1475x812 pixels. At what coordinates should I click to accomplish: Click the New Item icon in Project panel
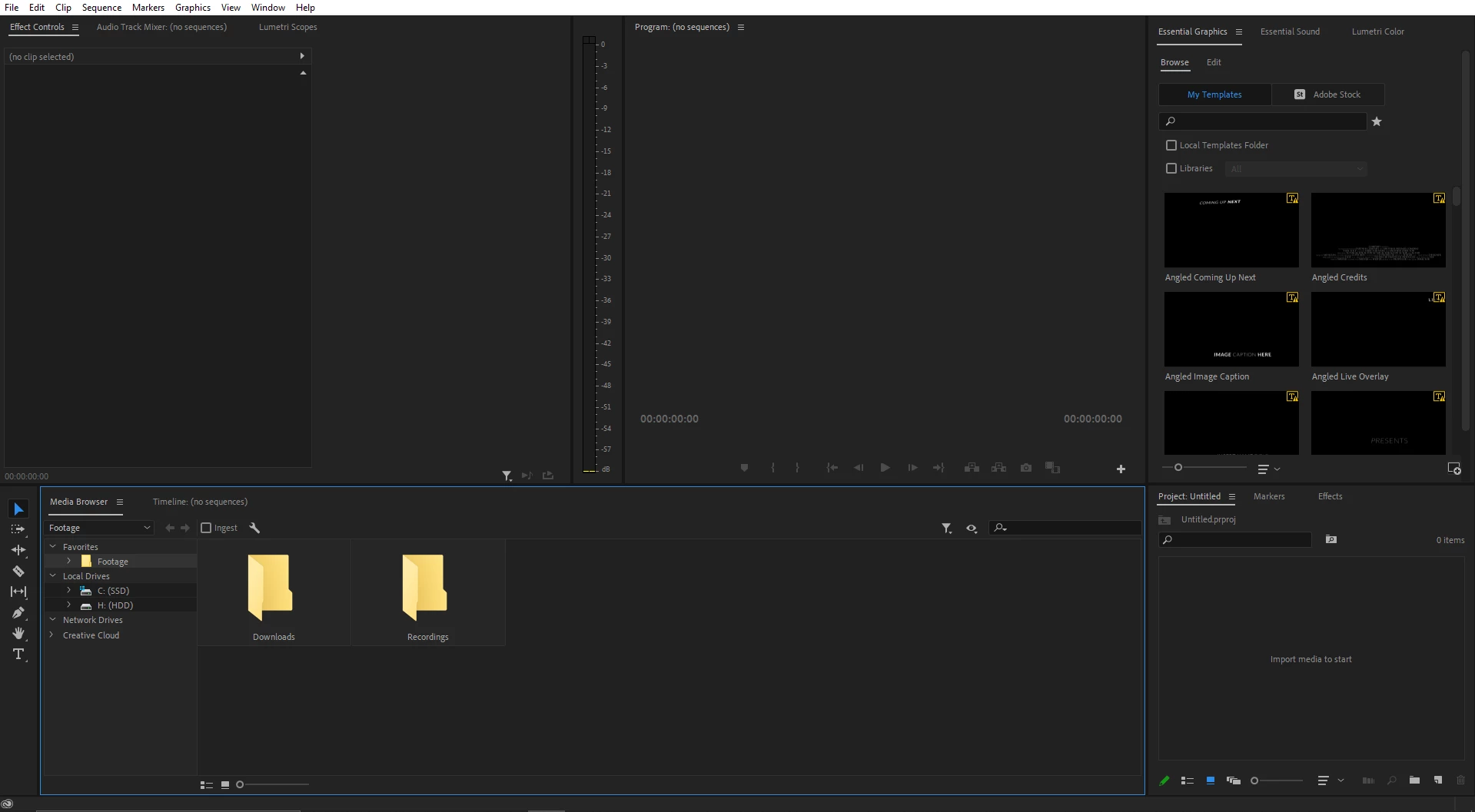tap(1438, 781)
